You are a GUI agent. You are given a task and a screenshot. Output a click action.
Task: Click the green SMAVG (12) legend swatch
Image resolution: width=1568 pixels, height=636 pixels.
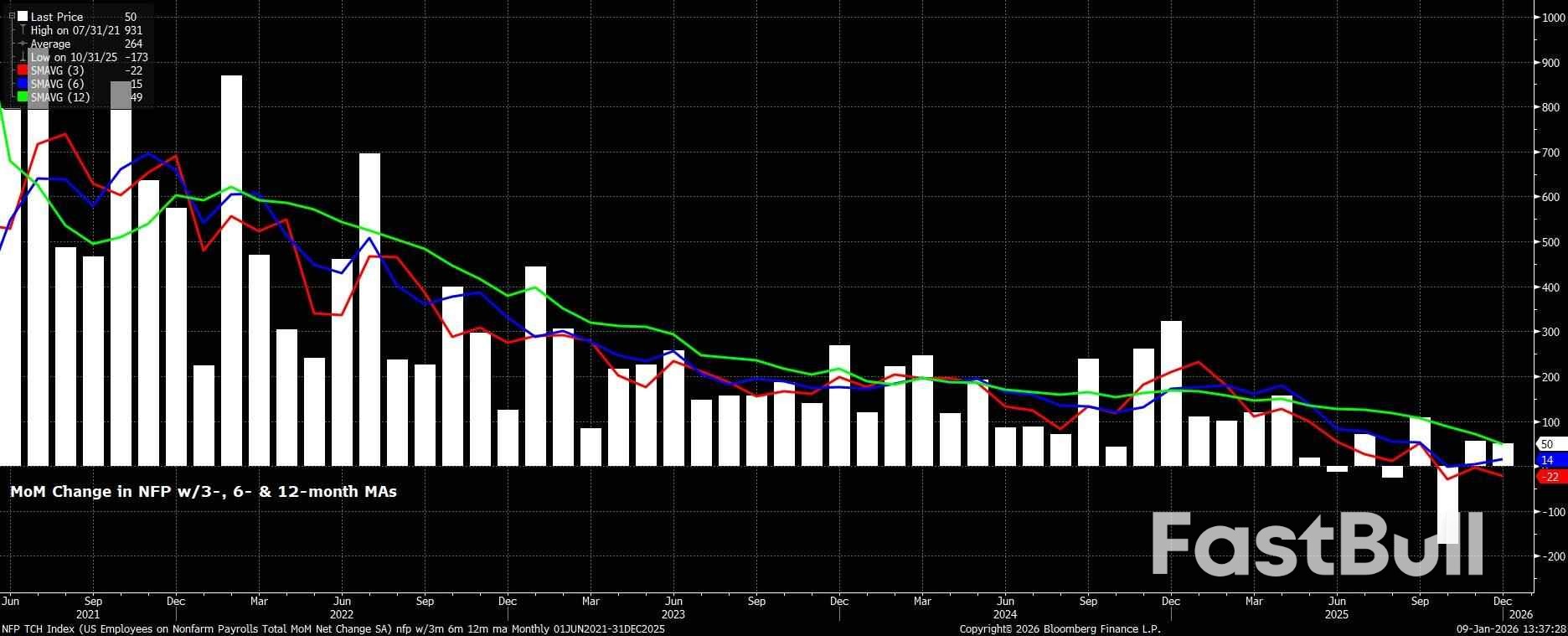23,97
